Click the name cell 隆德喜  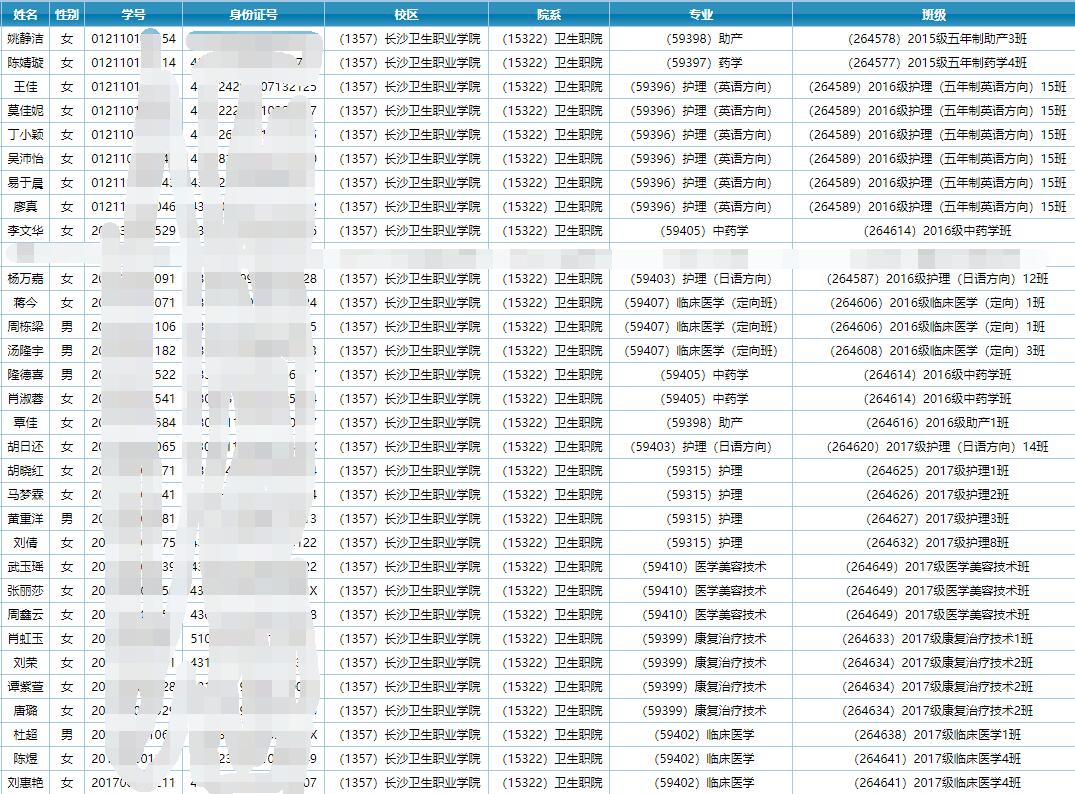coord(25,375)
